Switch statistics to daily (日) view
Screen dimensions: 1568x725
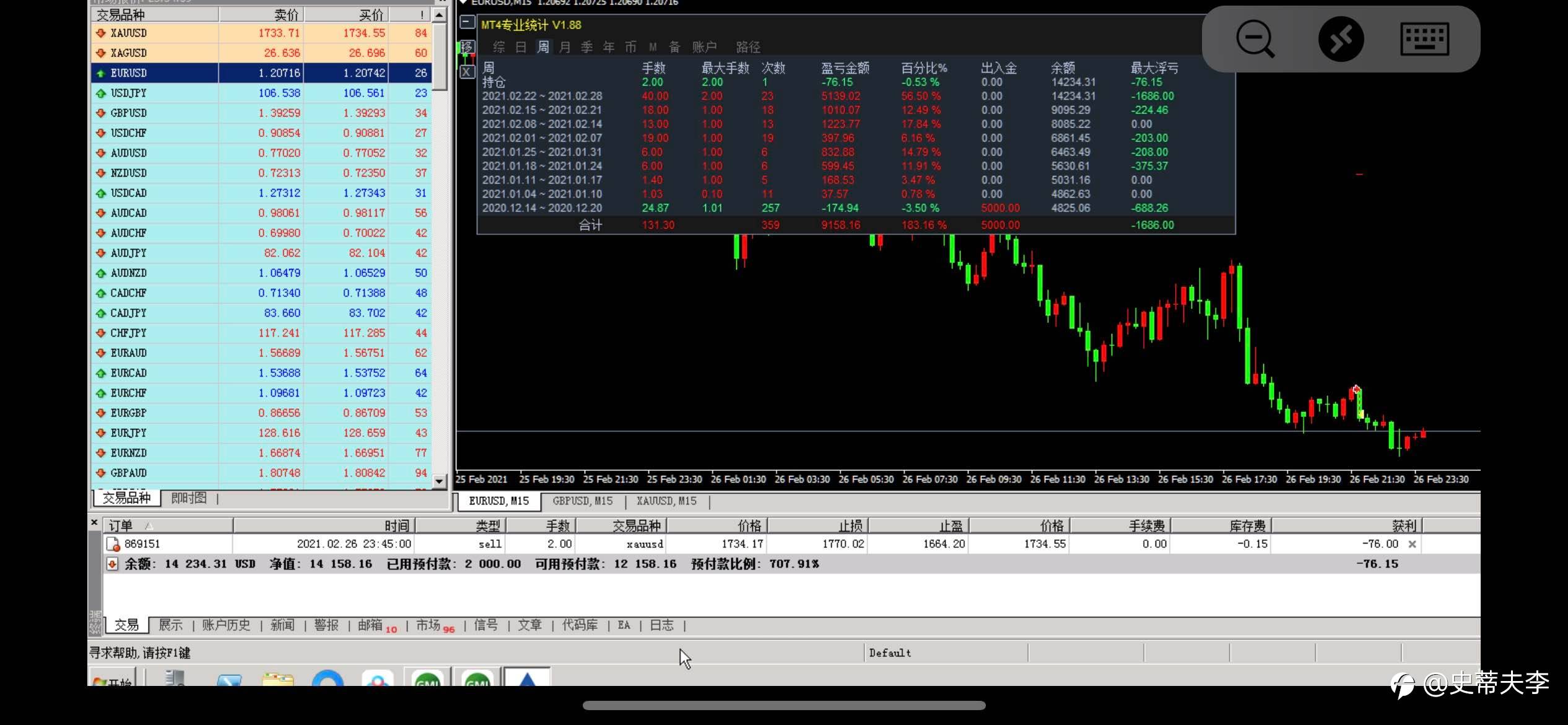[521, 47]
